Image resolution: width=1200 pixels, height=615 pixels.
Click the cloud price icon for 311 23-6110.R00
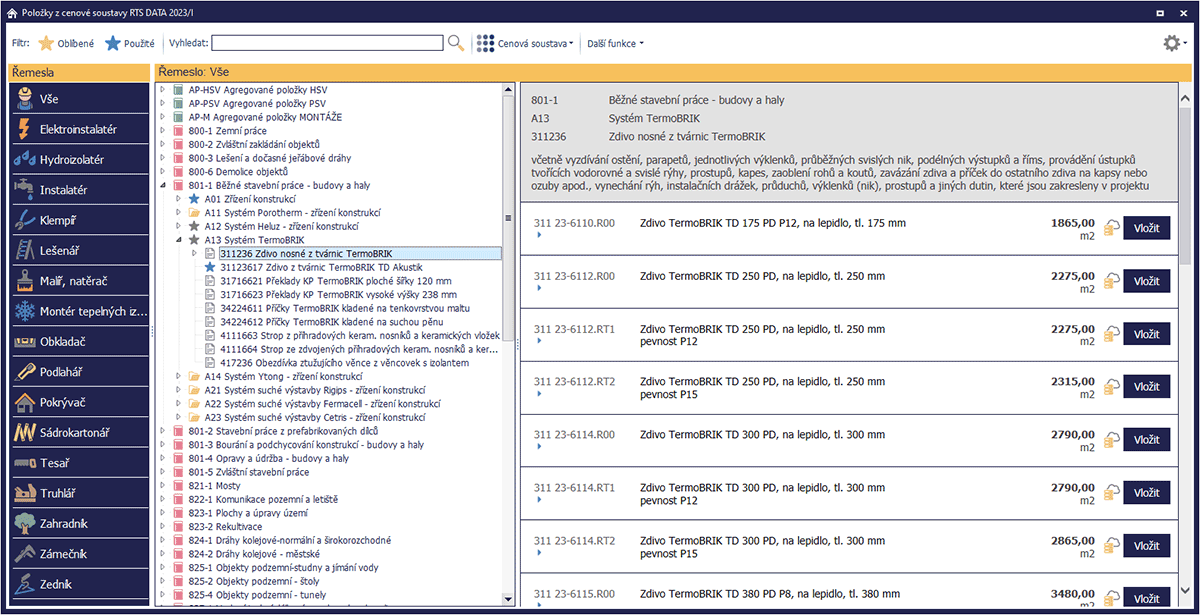click(x=1111, y=229)
